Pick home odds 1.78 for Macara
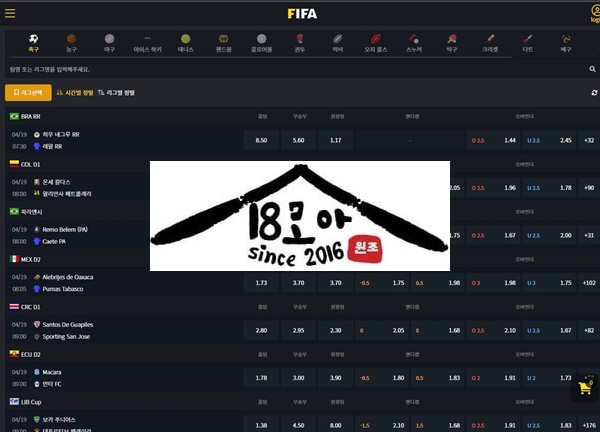Viewport: 600px width, 432px height. [261, 378]
